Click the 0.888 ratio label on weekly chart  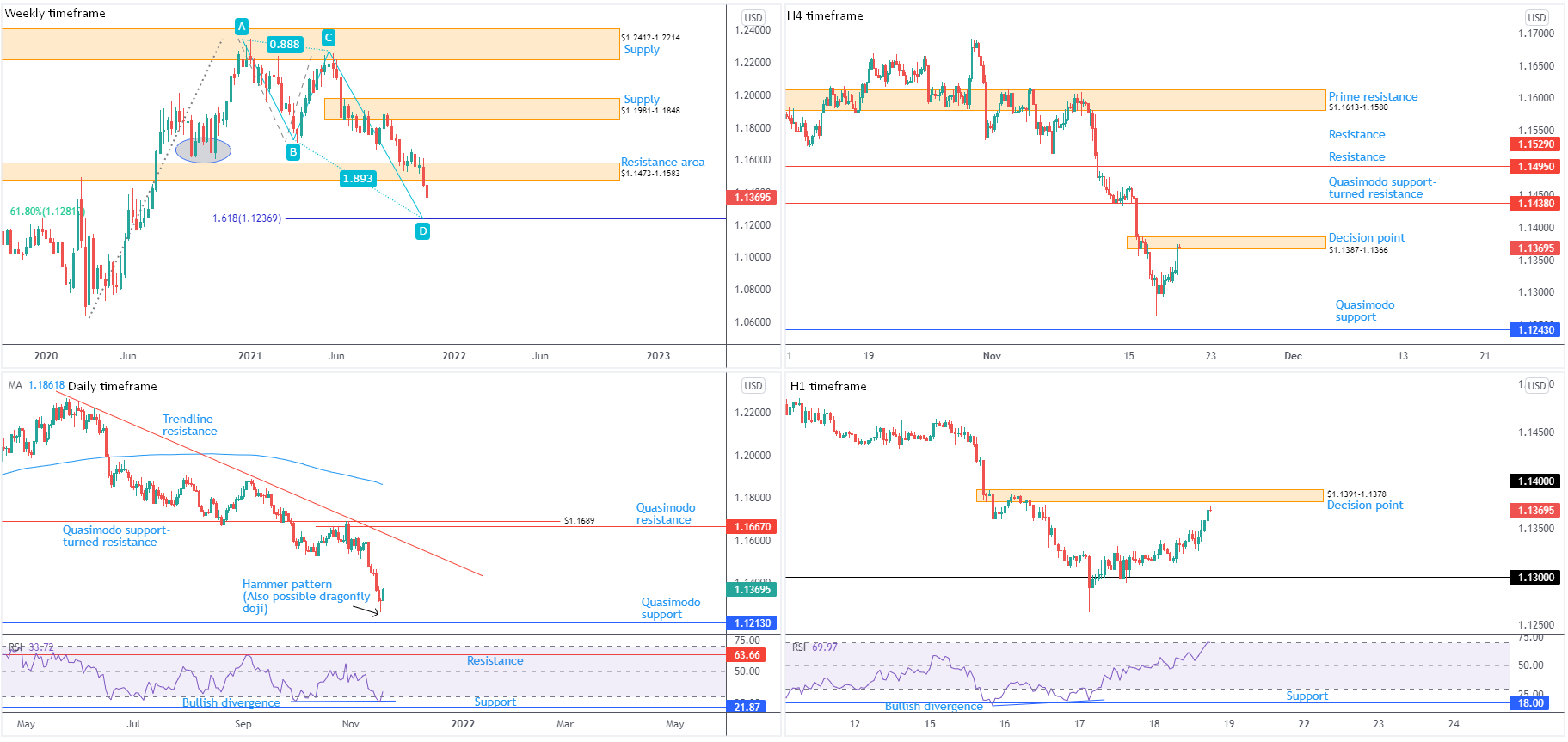[x=285, y=45]
